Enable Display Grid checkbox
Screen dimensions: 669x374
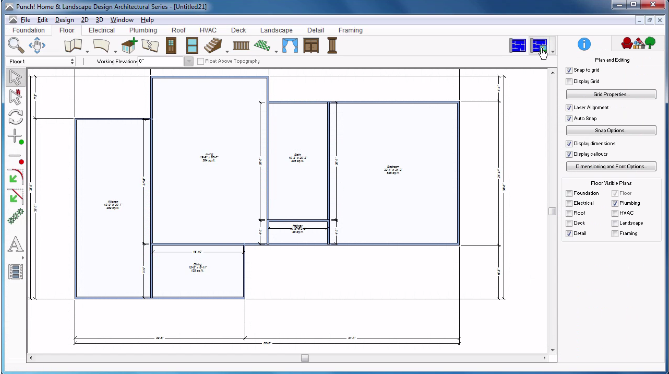(x=569, y=81)
